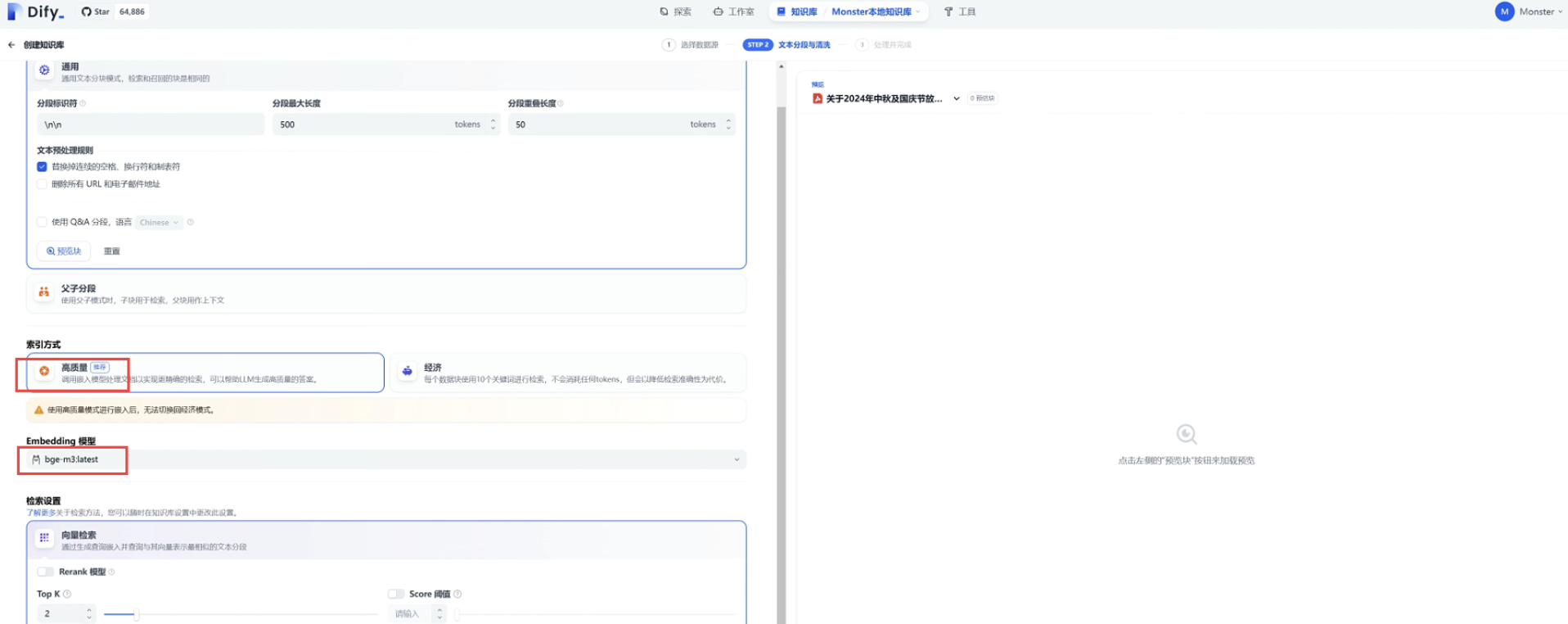Enable 使用 Q&A 分段 checkbox
Screen dimensions: 1568x624
pyautogui.click(x=42, y=222)
